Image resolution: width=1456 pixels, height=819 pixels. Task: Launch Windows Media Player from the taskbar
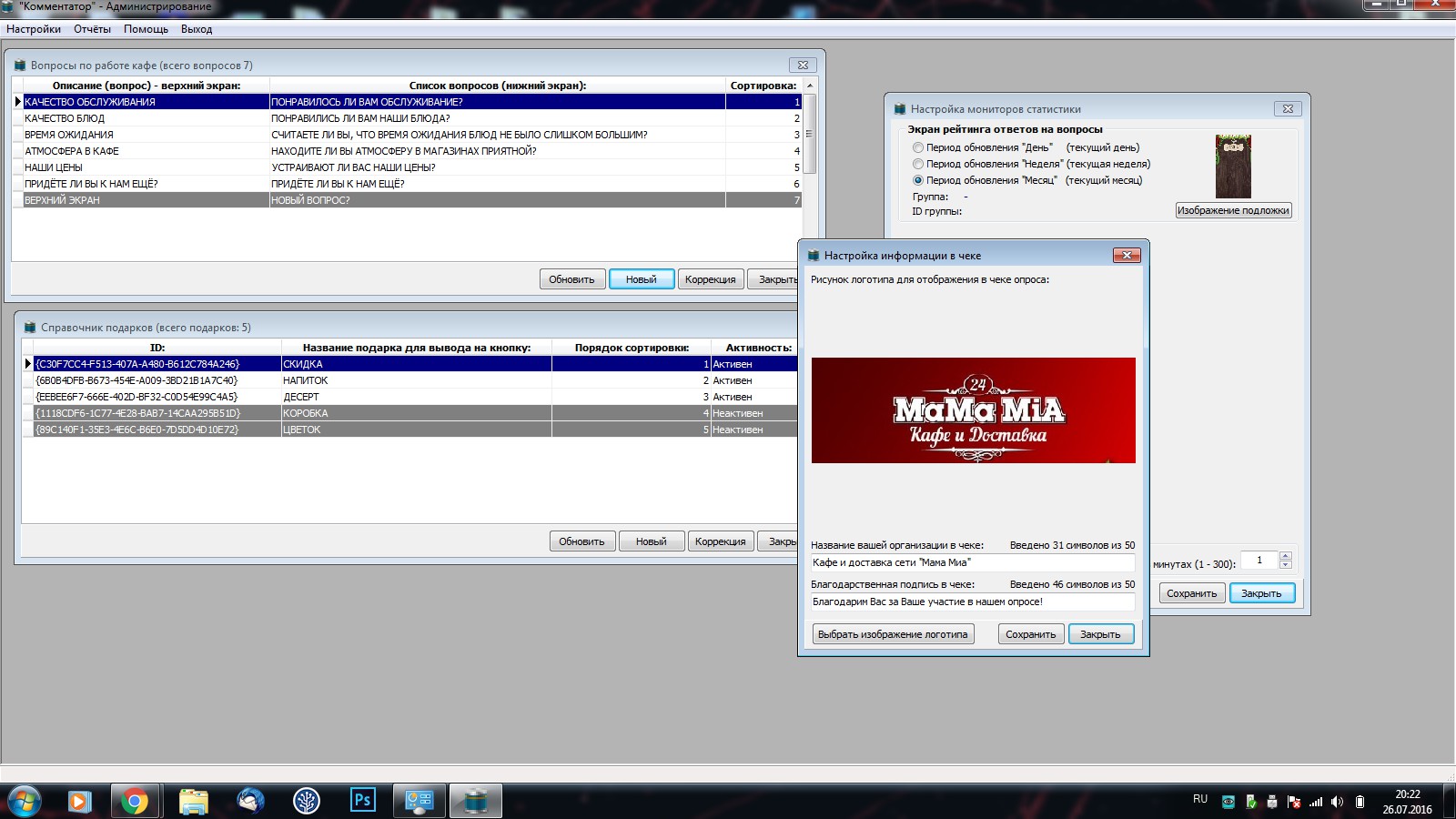click(79, 801)
